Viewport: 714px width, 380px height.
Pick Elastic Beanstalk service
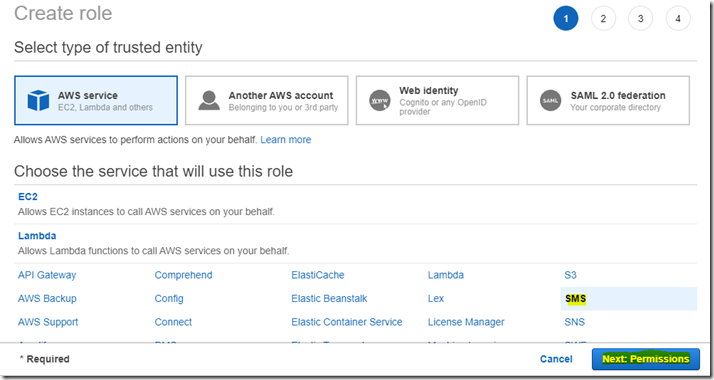coord(329,299)
